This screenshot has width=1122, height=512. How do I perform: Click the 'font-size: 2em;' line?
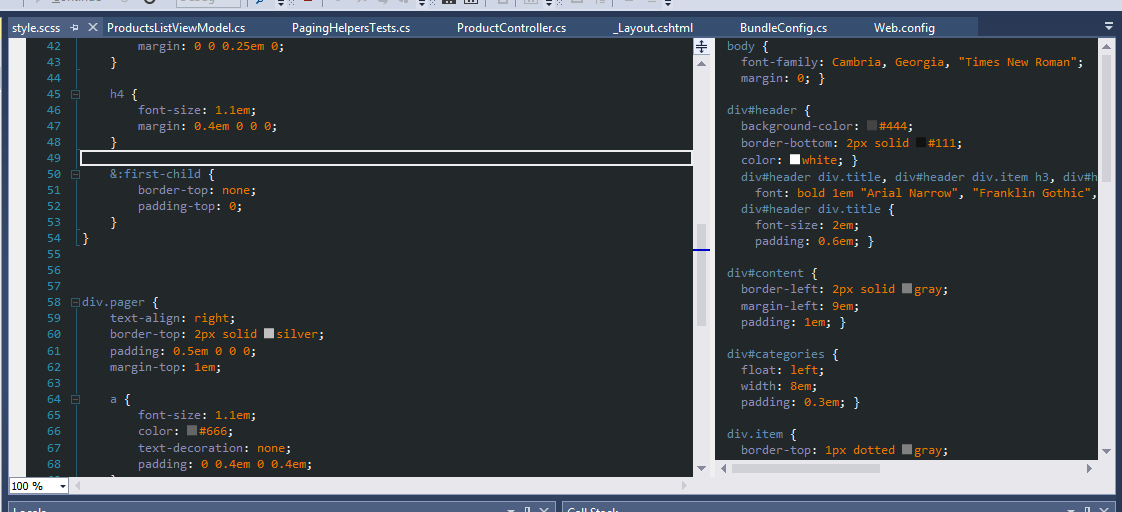click(807, 225)
